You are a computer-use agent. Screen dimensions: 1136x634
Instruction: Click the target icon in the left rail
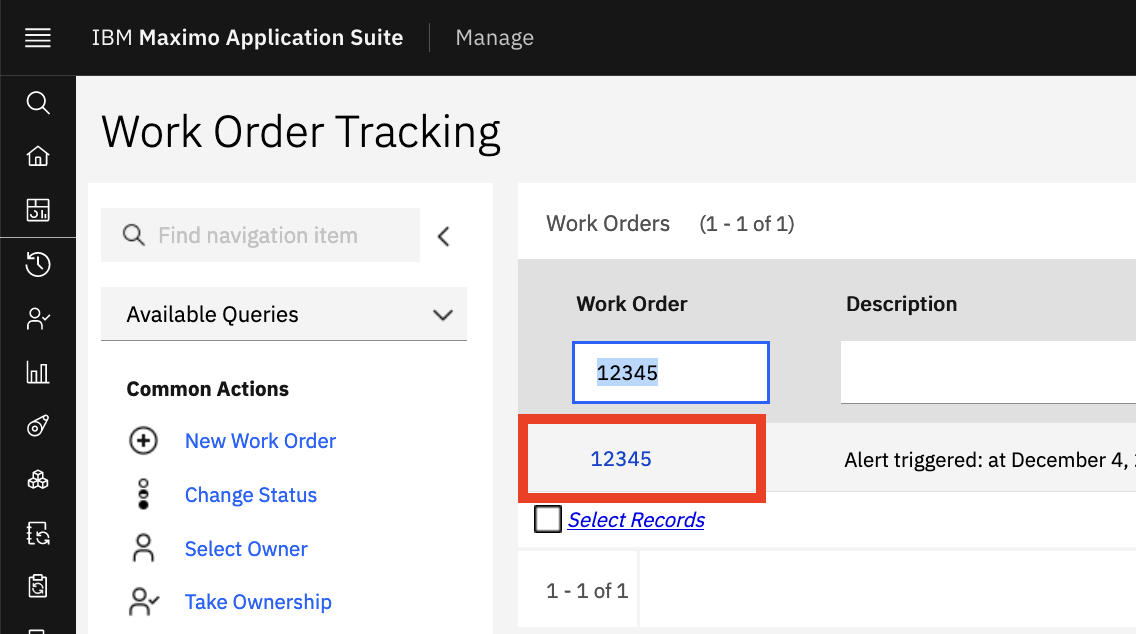(38, 426)
